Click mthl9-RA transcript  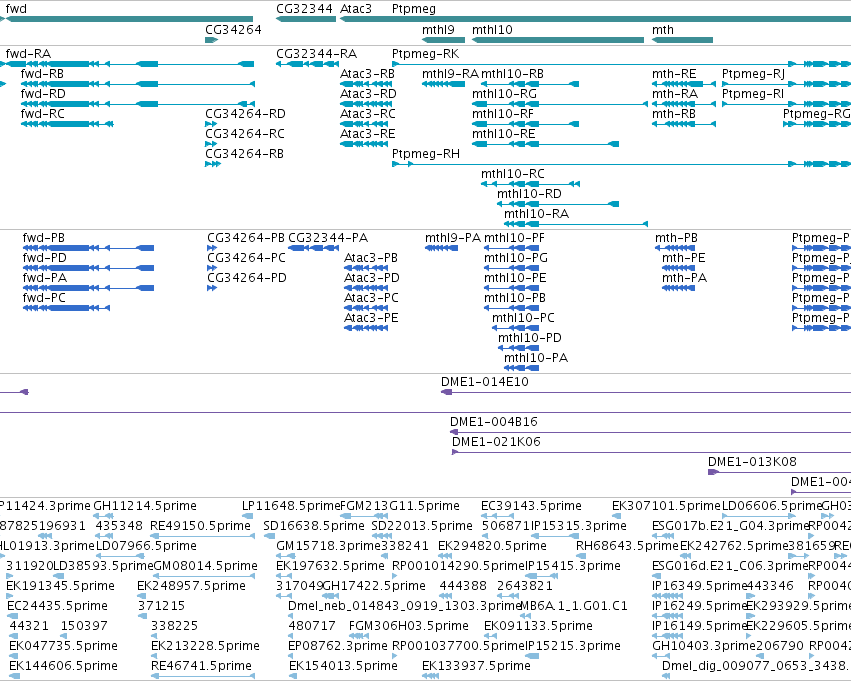443,84
